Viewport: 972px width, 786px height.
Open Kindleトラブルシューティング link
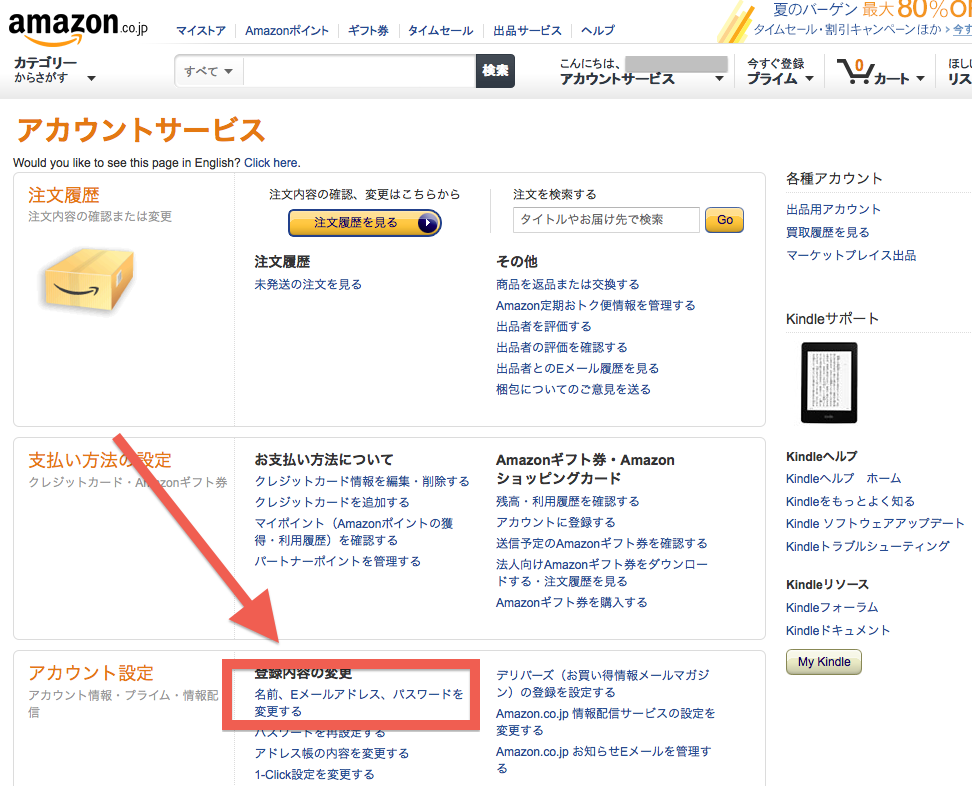pyautogui.click(x=867, y=546)
